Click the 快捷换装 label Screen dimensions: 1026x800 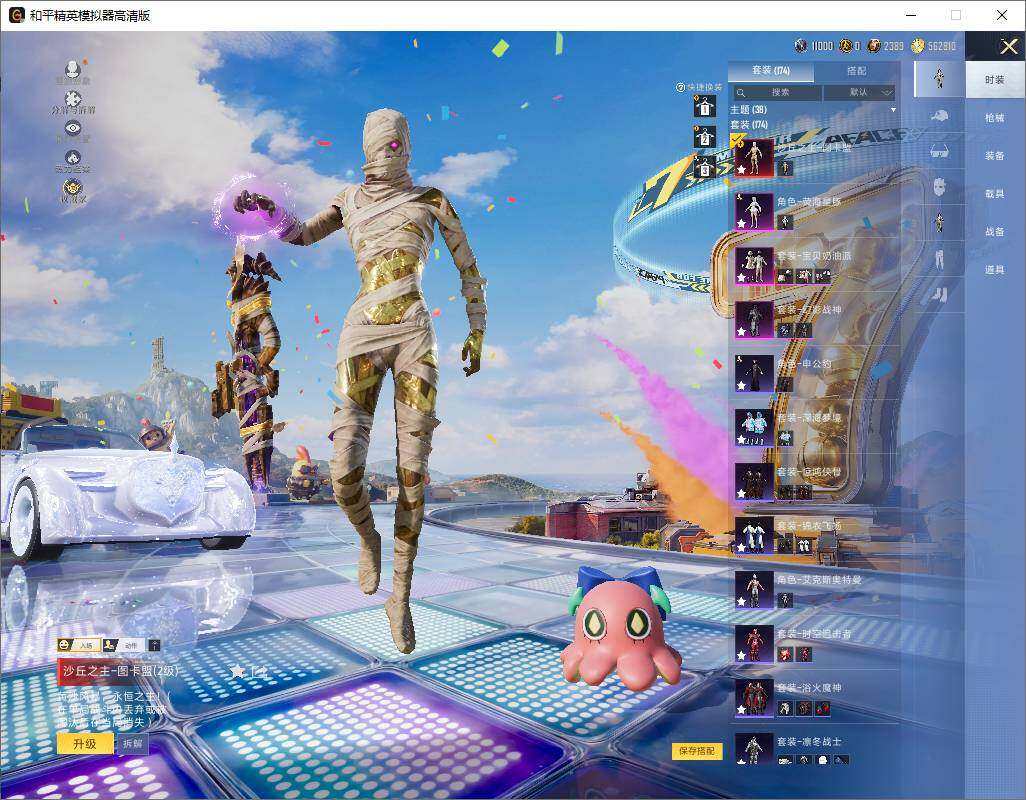pyautogui.click(x=705, y=87)
